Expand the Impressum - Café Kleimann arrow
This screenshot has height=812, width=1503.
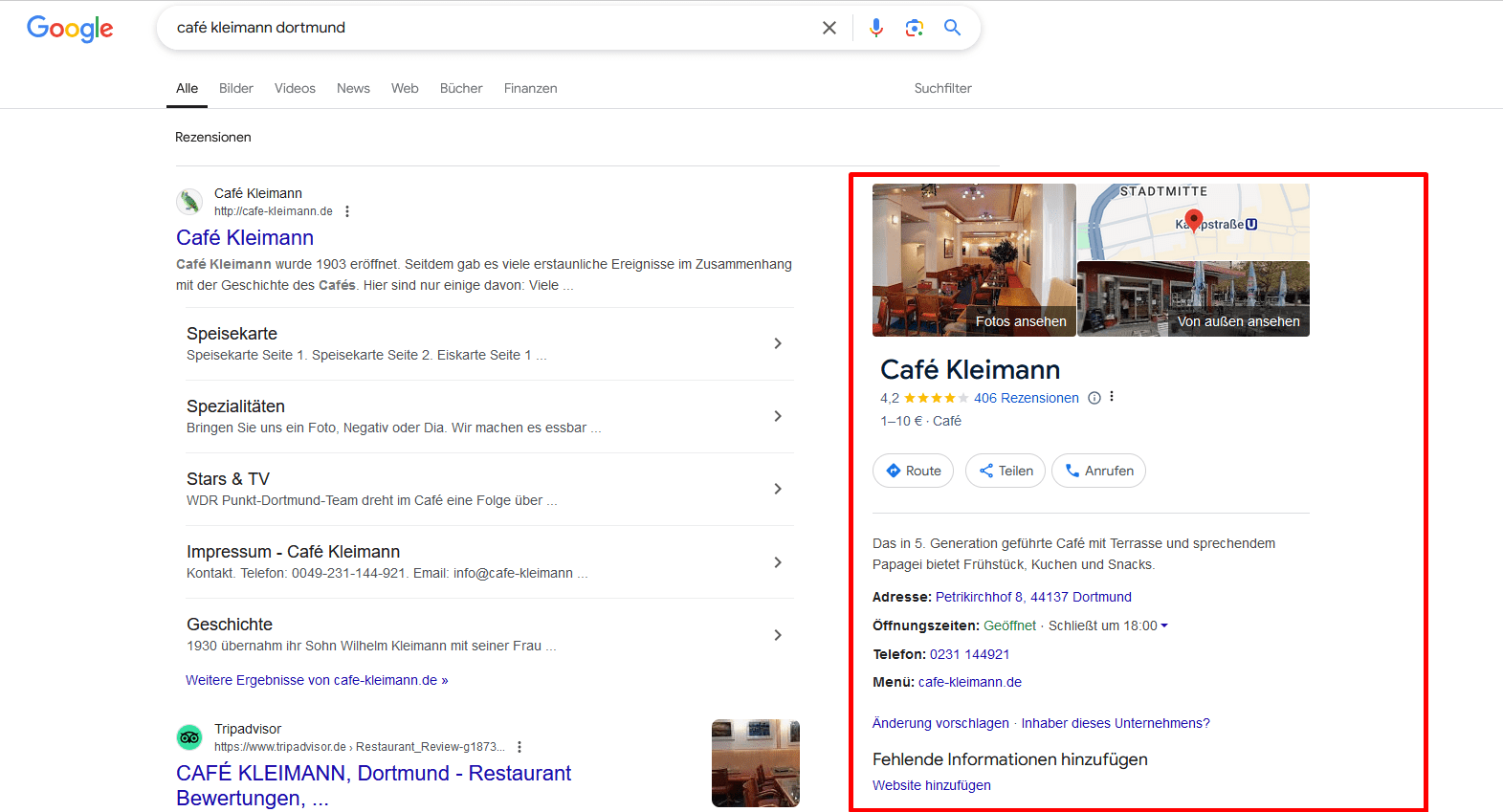click(778, 562)
